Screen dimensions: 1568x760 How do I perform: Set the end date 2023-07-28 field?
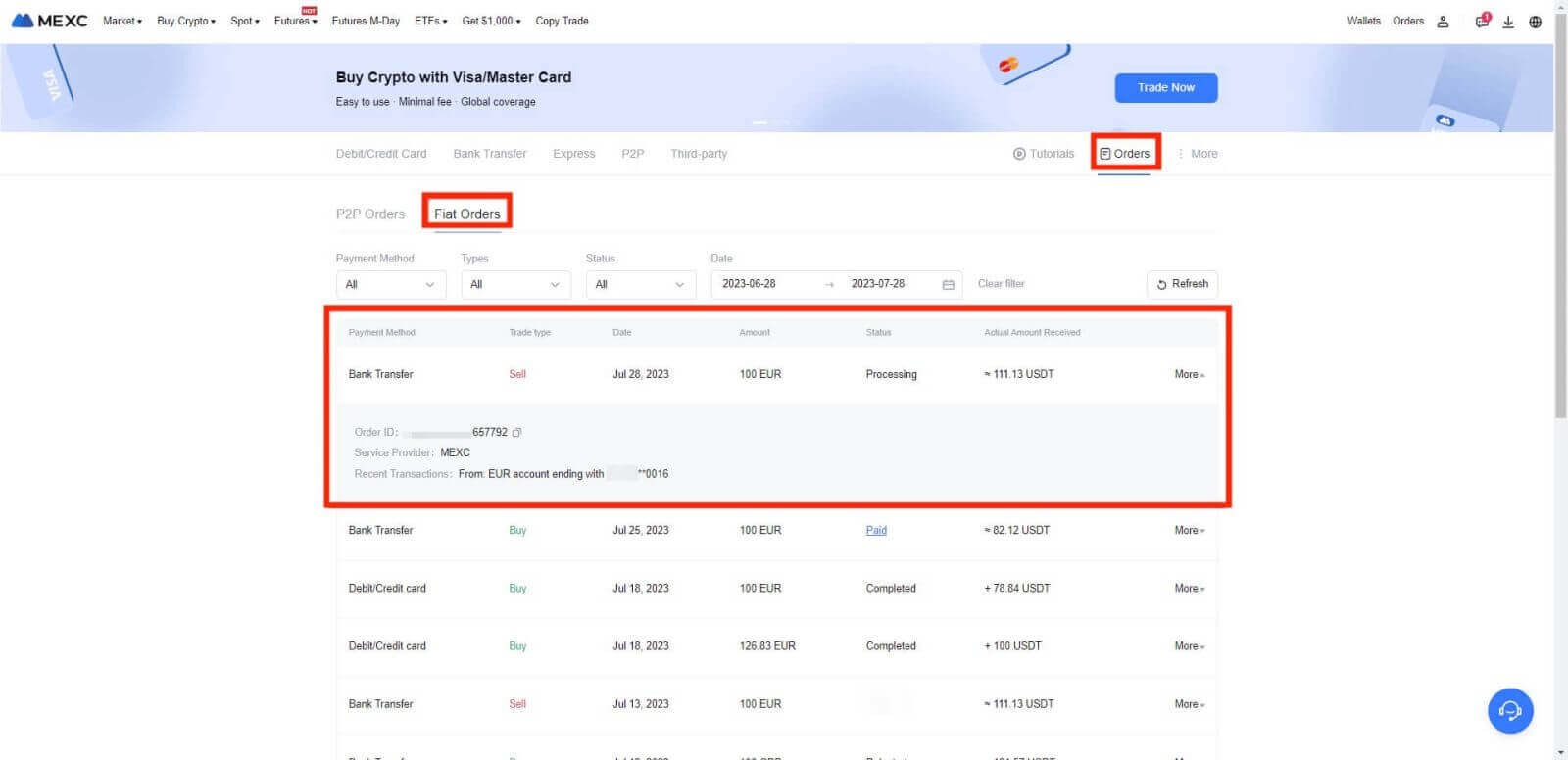(878, 284)
